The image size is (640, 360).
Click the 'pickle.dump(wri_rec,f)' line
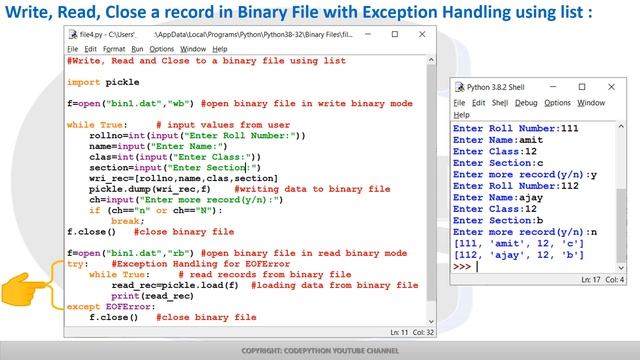click(x=240, y=189)
